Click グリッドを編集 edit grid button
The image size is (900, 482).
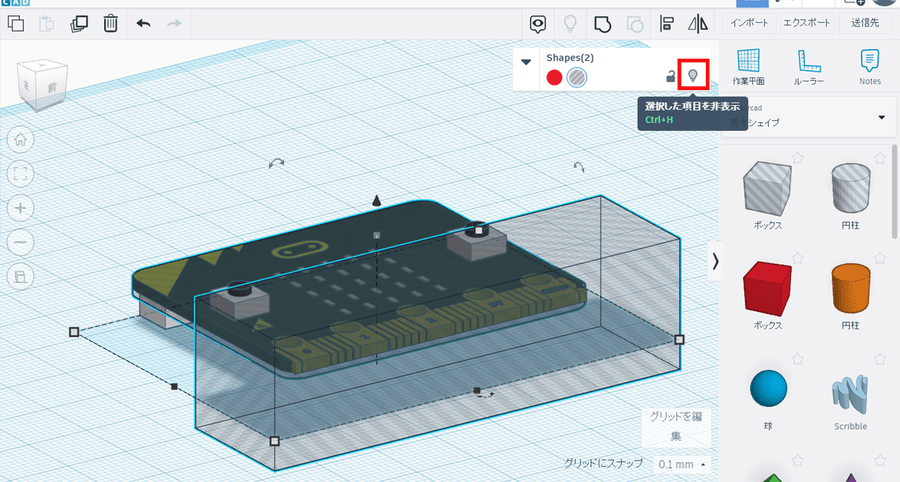point(676,426)
